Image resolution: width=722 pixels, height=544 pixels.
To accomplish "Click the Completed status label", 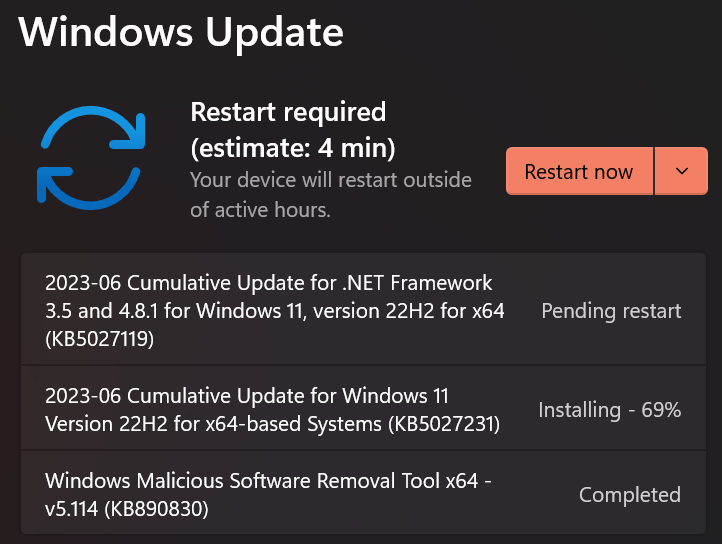I will tap(629, 495).
